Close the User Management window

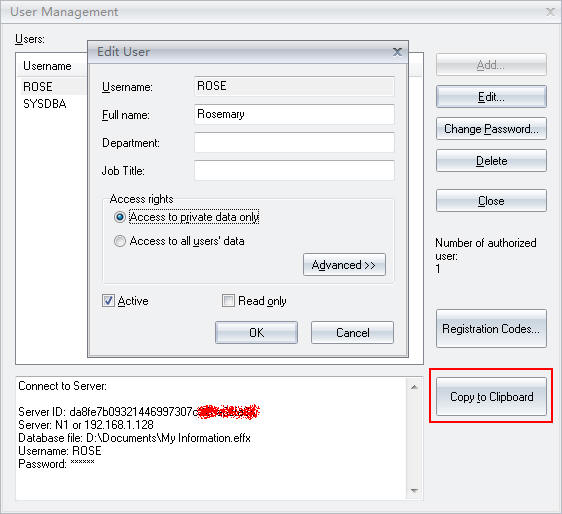[550, 12]
